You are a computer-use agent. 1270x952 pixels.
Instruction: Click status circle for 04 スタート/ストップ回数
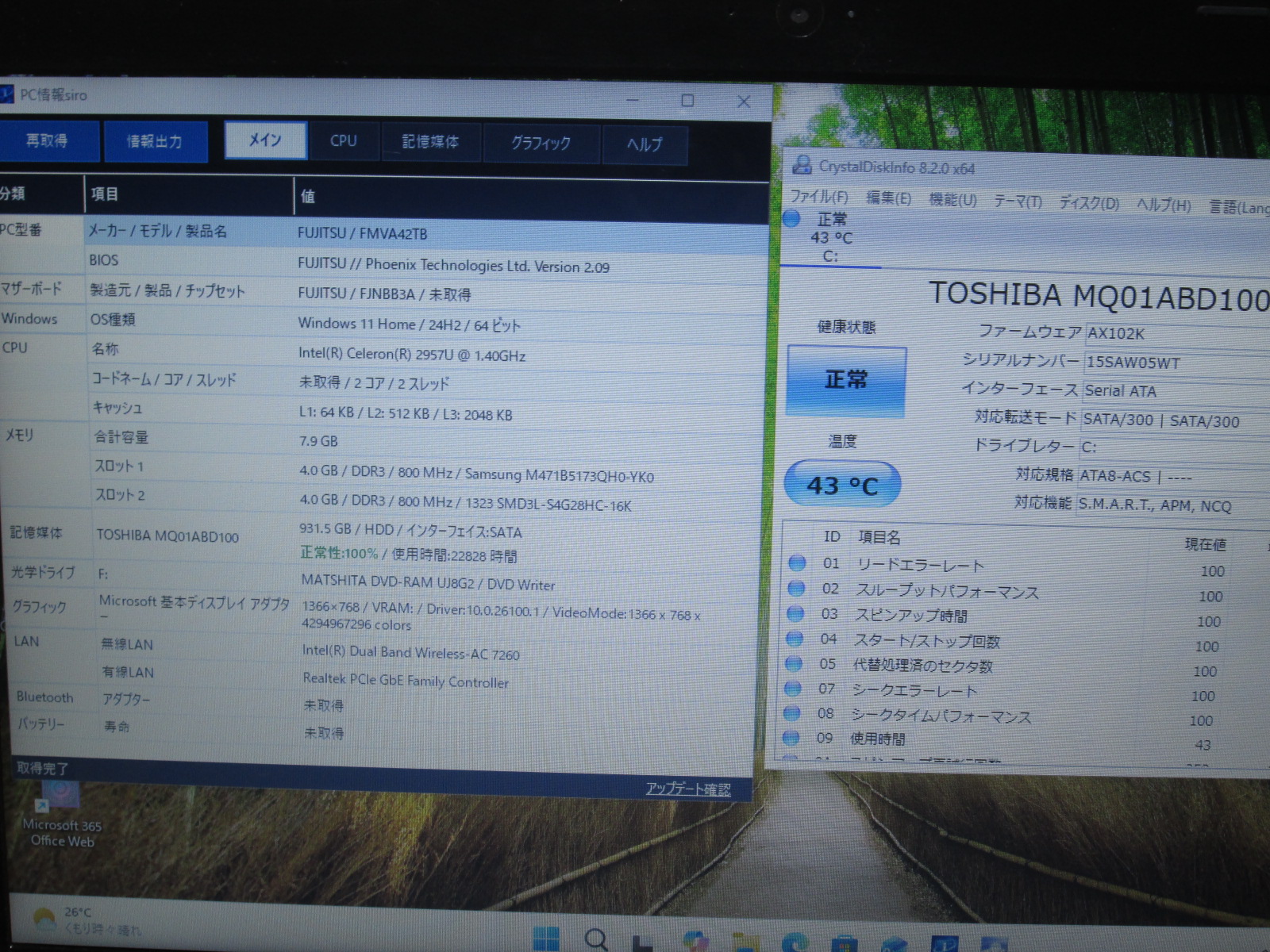(795, 638)
